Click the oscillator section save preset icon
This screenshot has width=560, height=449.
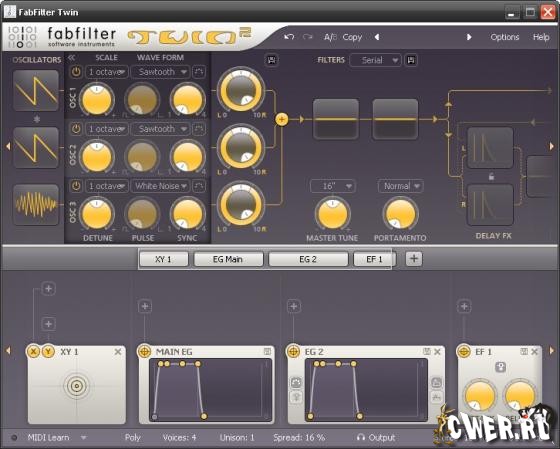(x=271, y=60)
